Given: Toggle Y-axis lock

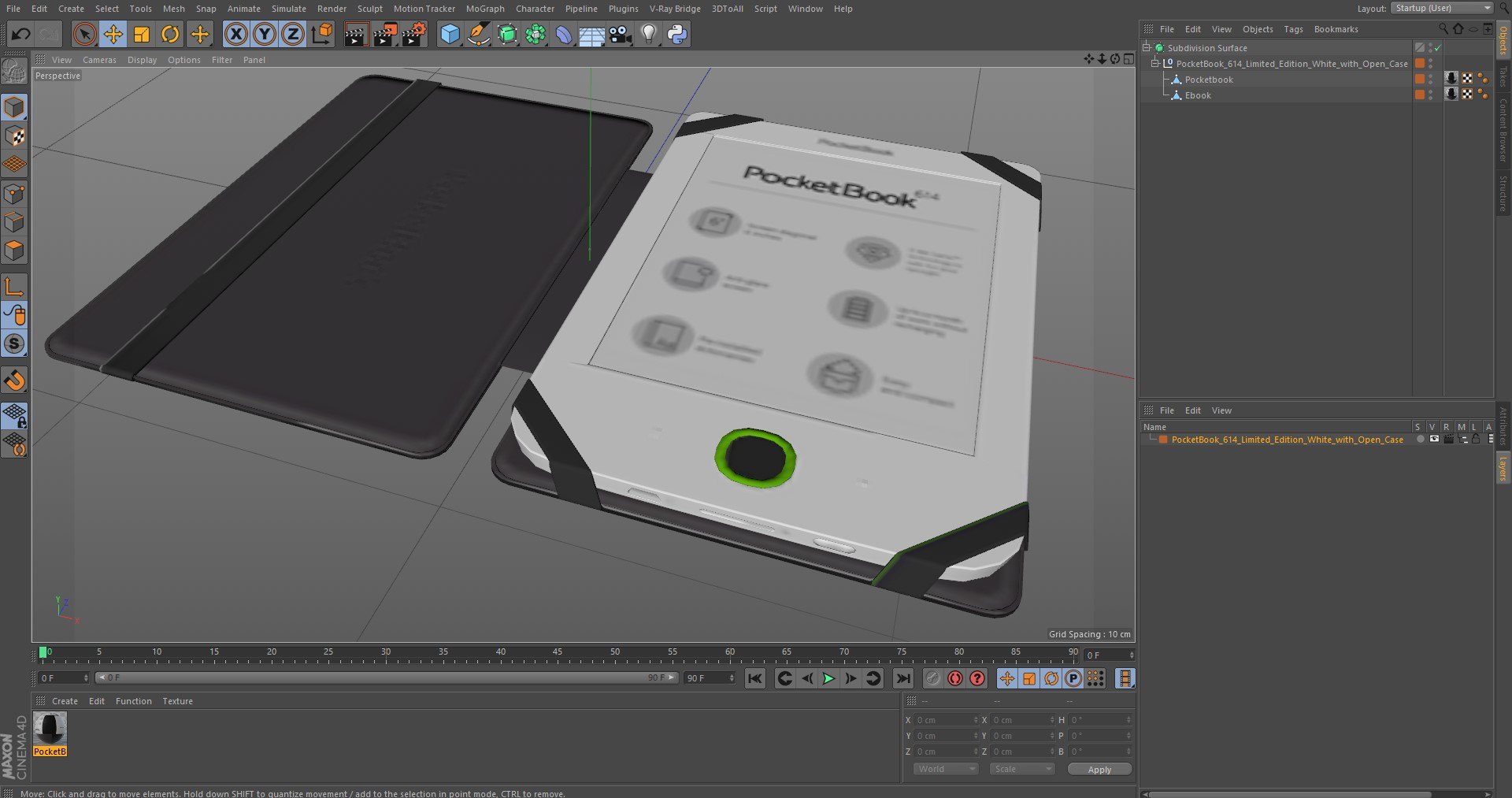Looking at the screenshot, I should point(265,34).
